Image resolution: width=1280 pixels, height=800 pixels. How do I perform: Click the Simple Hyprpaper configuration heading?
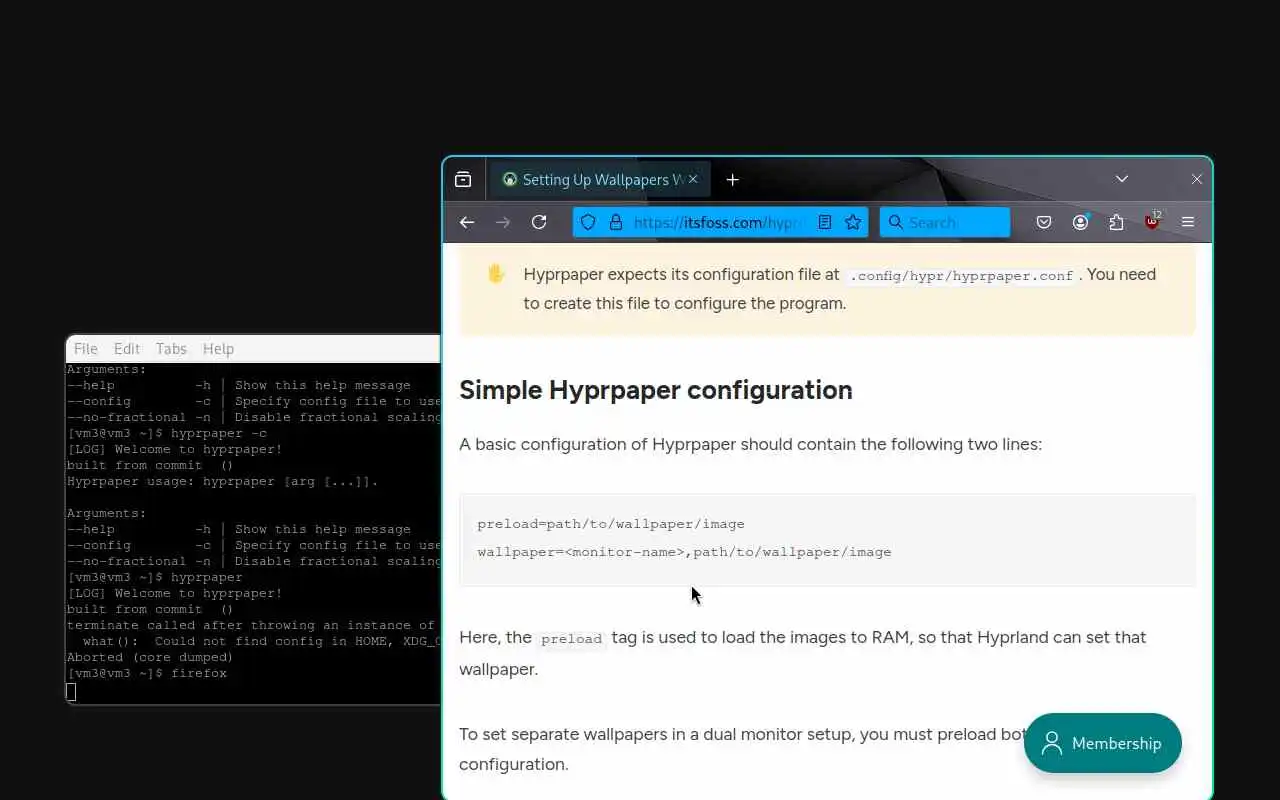[x=656, y=390]
